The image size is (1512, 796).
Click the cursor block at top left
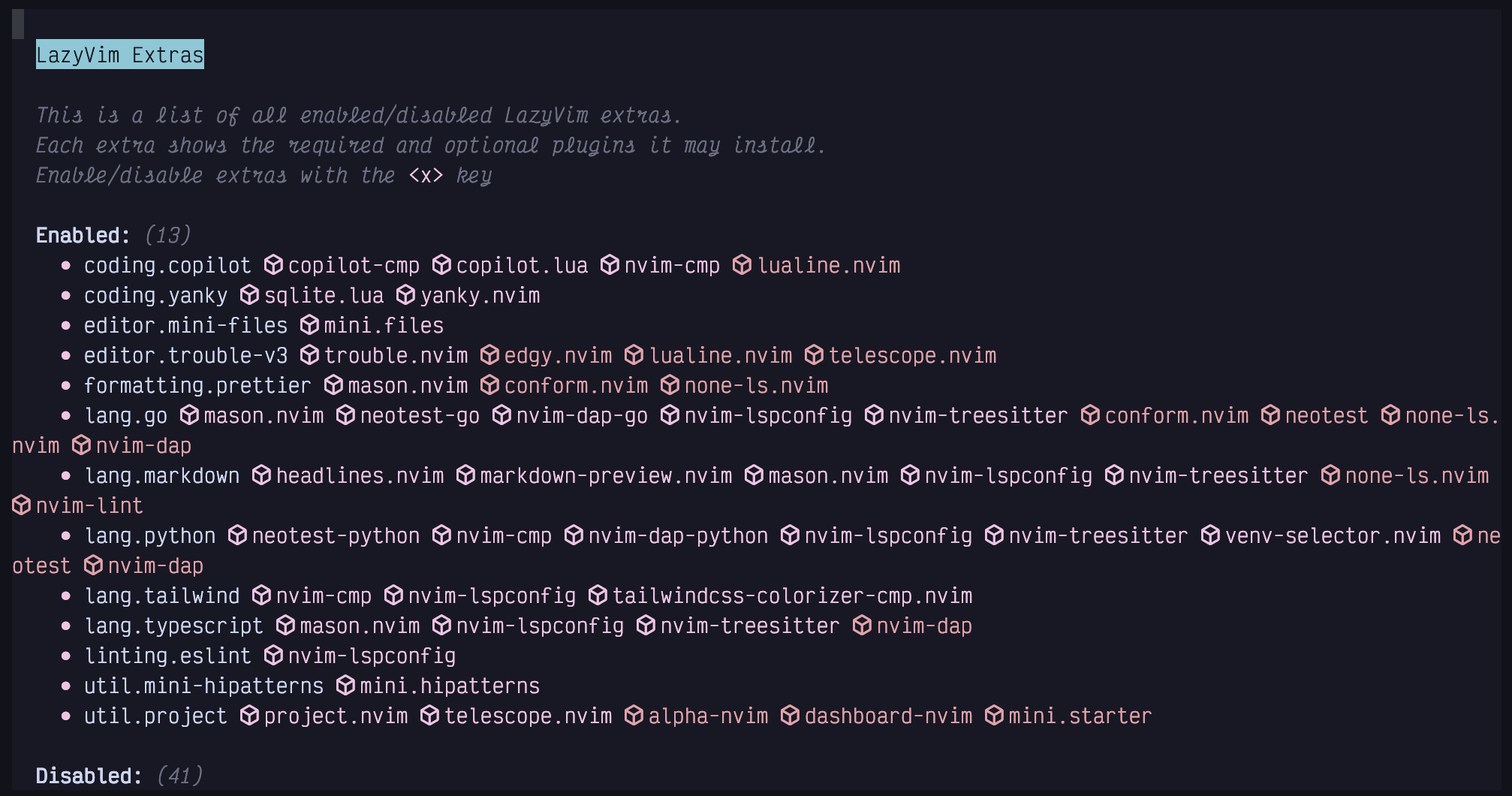click(18, 24)
